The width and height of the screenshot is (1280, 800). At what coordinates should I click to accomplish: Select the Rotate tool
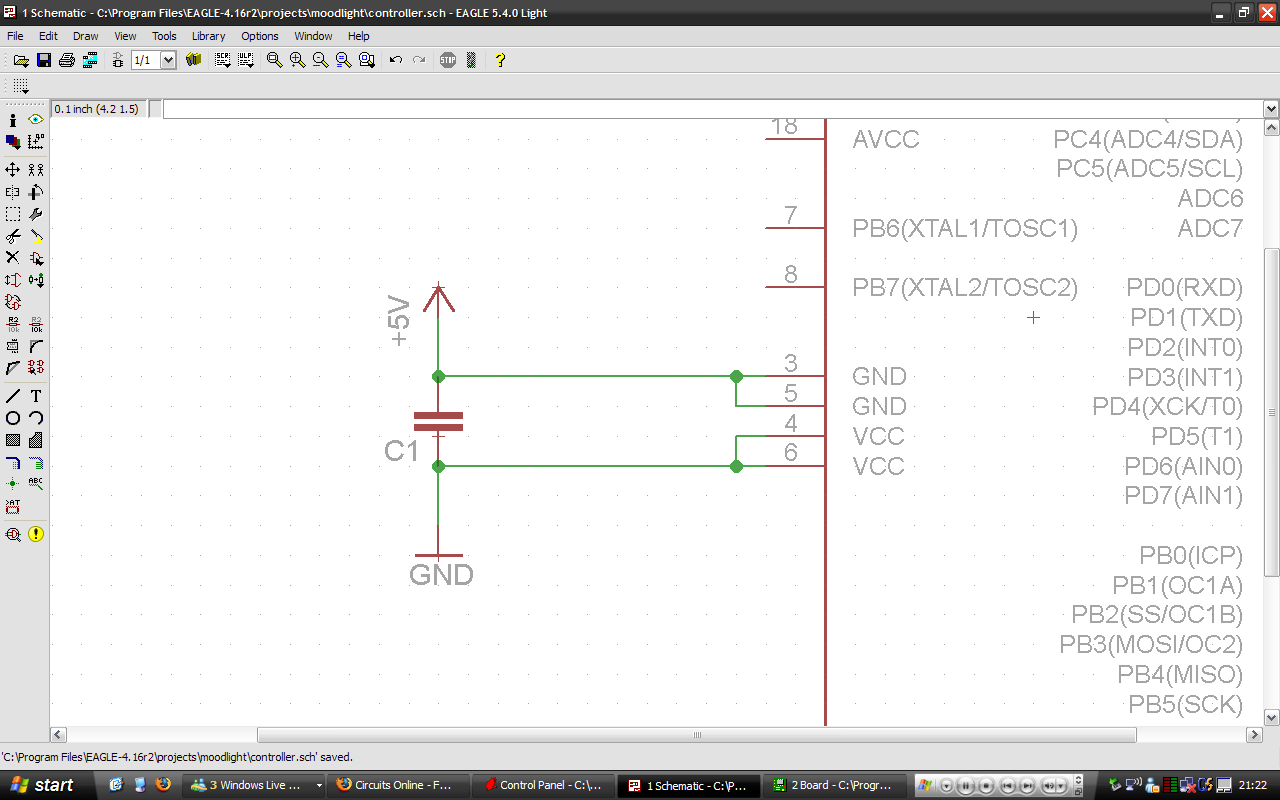tap(36, 192)
